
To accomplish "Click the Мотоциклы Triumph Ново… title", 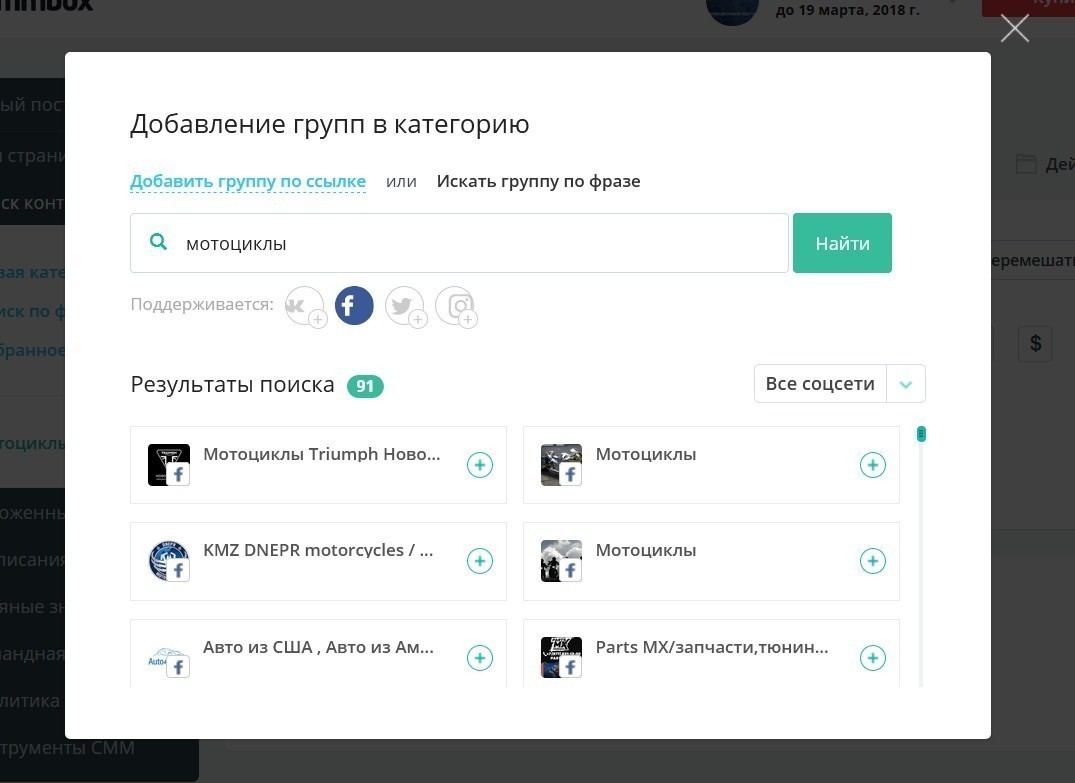I will coord(322,454).
